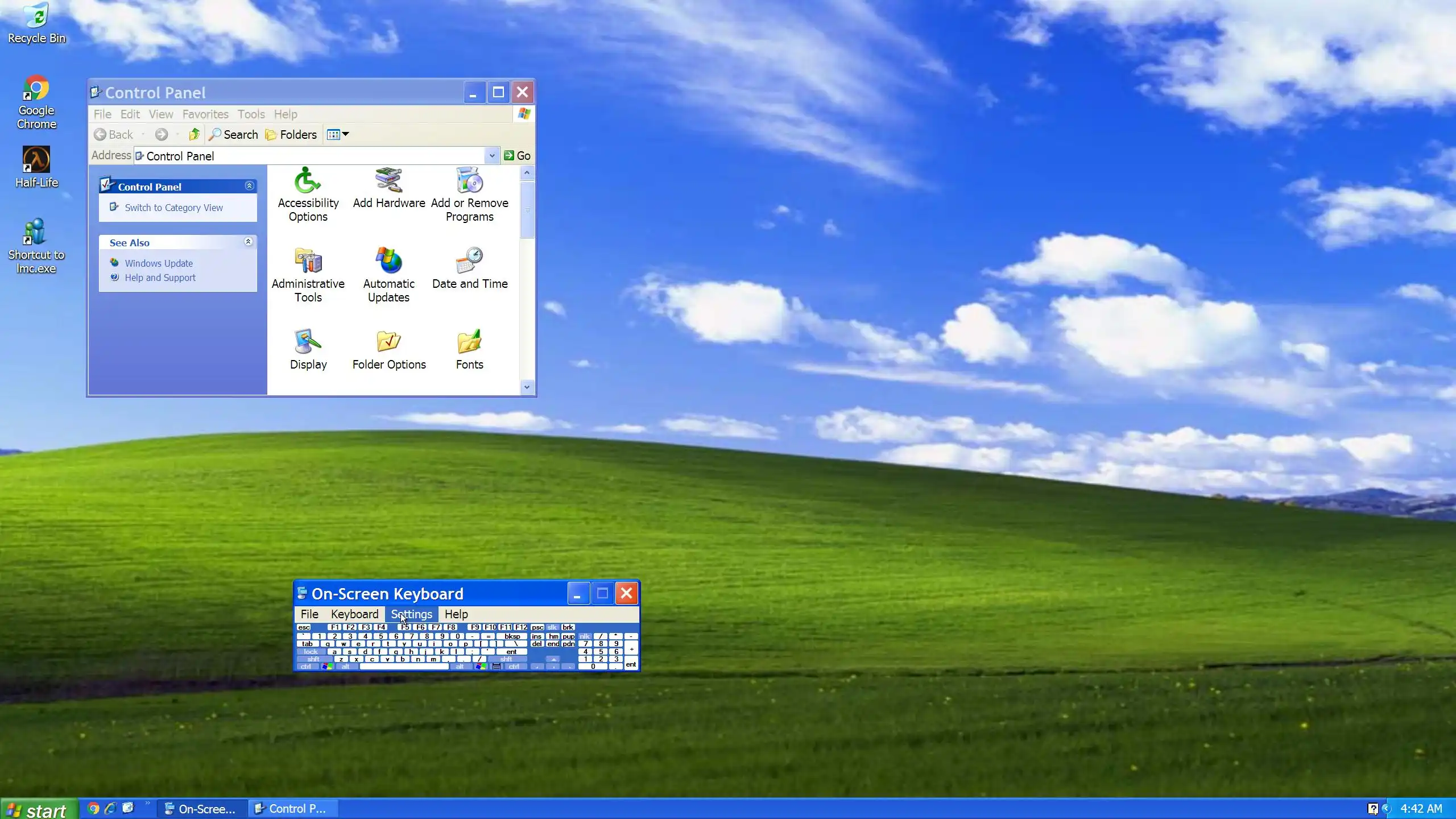
Task: Open the Keyboard menu in On-Screen Keyboard
Action: [x=354, y=614]
